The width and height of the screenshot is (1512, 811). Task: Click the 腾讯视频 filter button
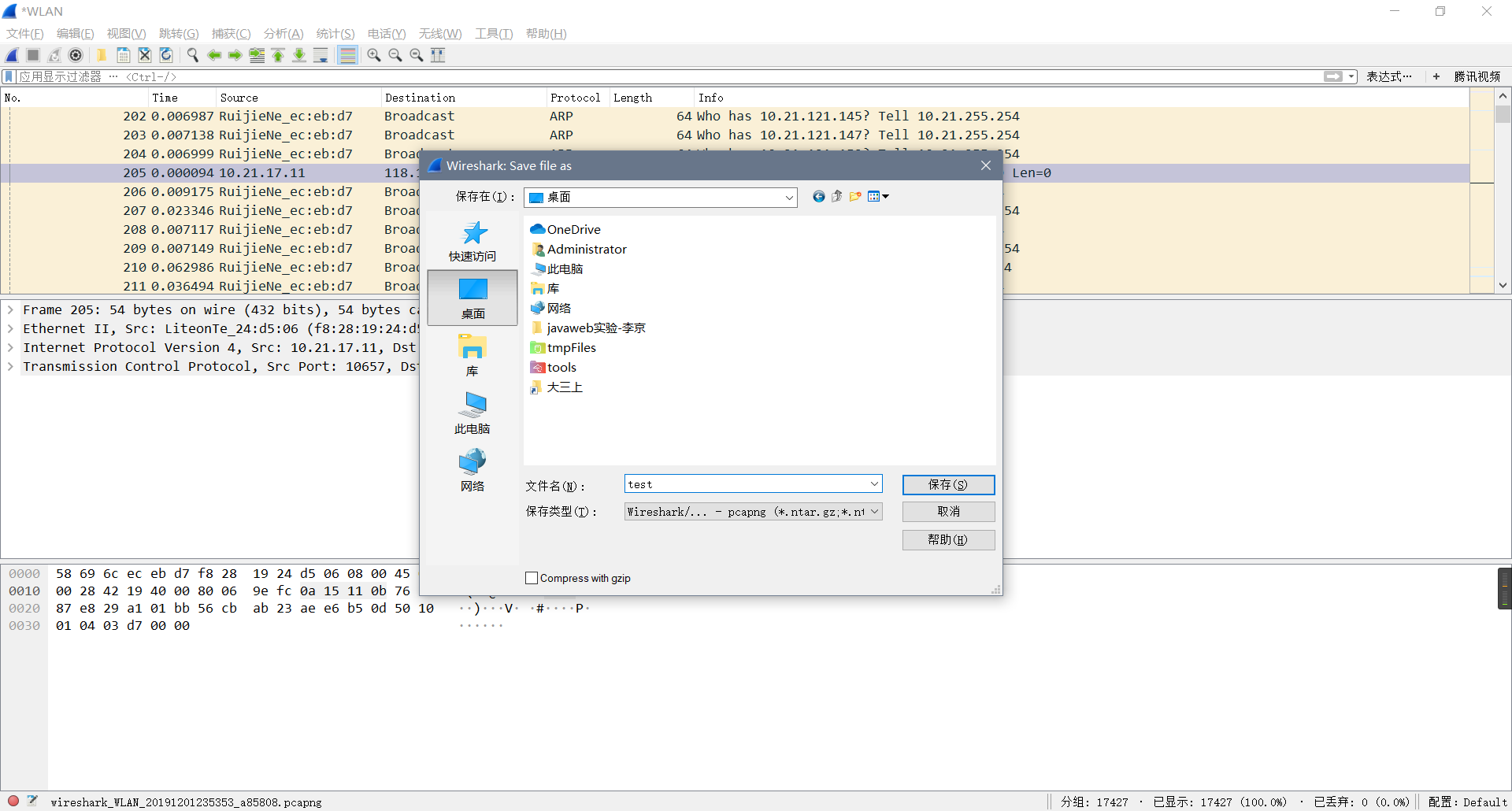[x=1477, y=76]
